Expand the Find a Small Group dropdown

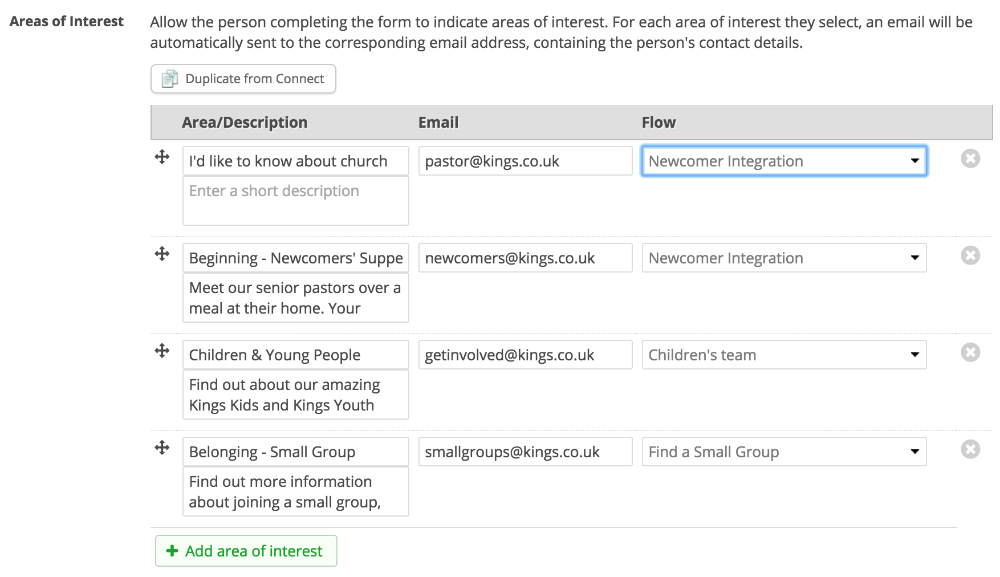[784, 452]
